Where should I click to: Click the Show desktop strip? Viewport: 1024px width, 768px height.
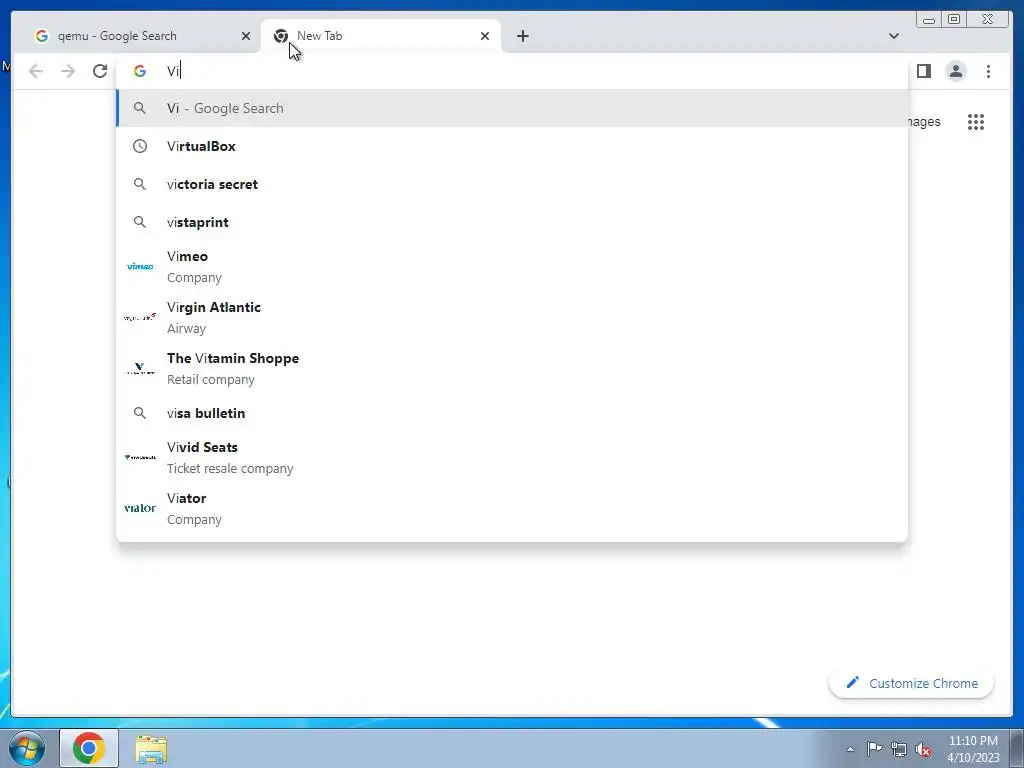(1017, 748)
